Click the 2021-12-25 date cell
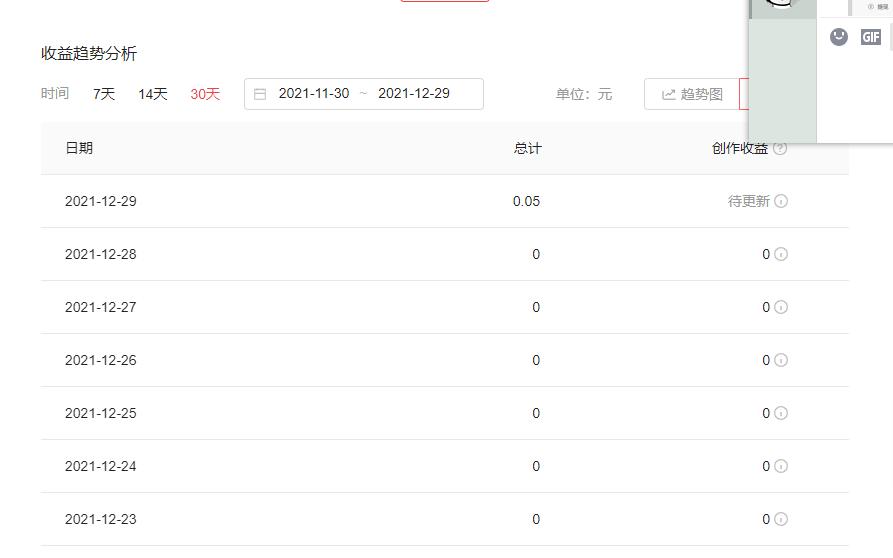 (101, 413)
